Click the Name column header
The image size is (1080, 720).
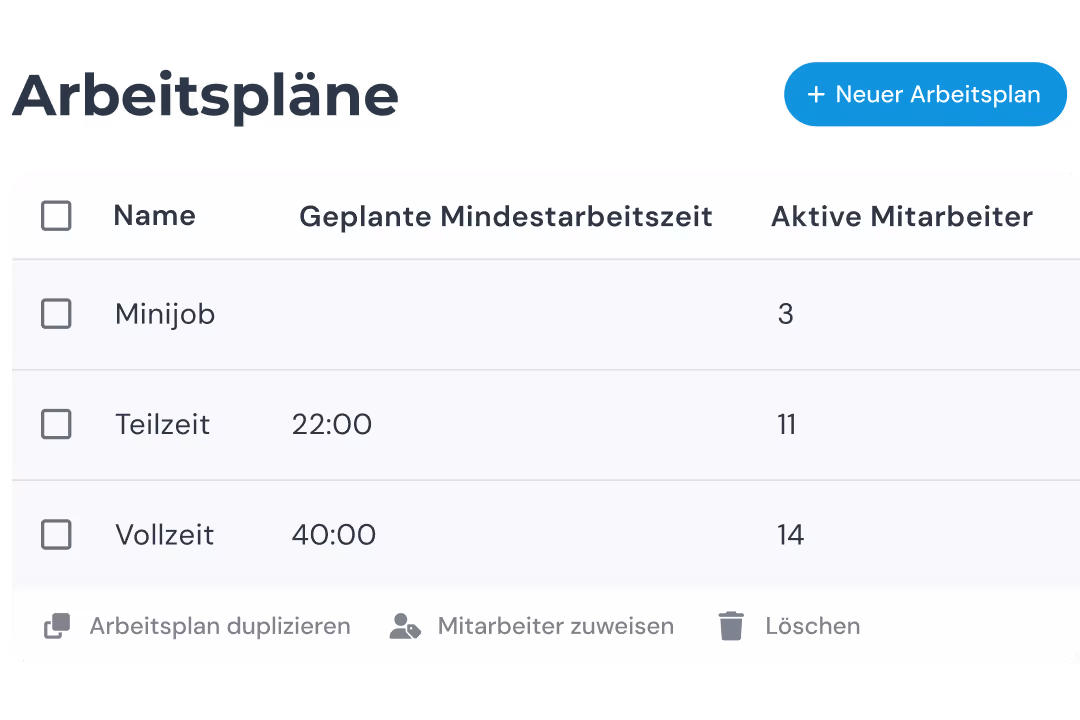tap(154, 215)
